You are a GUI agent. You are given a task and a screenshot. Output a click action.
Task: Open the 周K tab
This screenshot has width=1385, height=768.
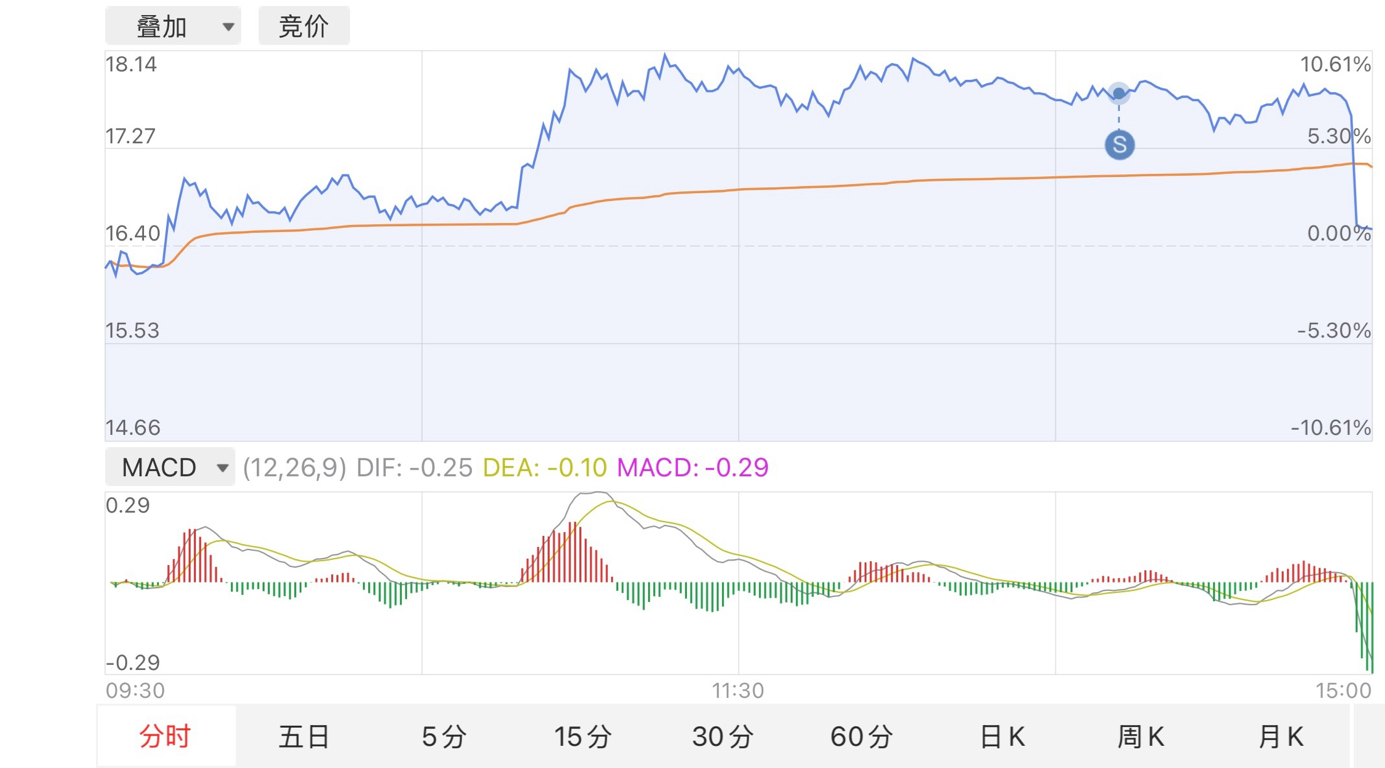tap(1140, 737)
